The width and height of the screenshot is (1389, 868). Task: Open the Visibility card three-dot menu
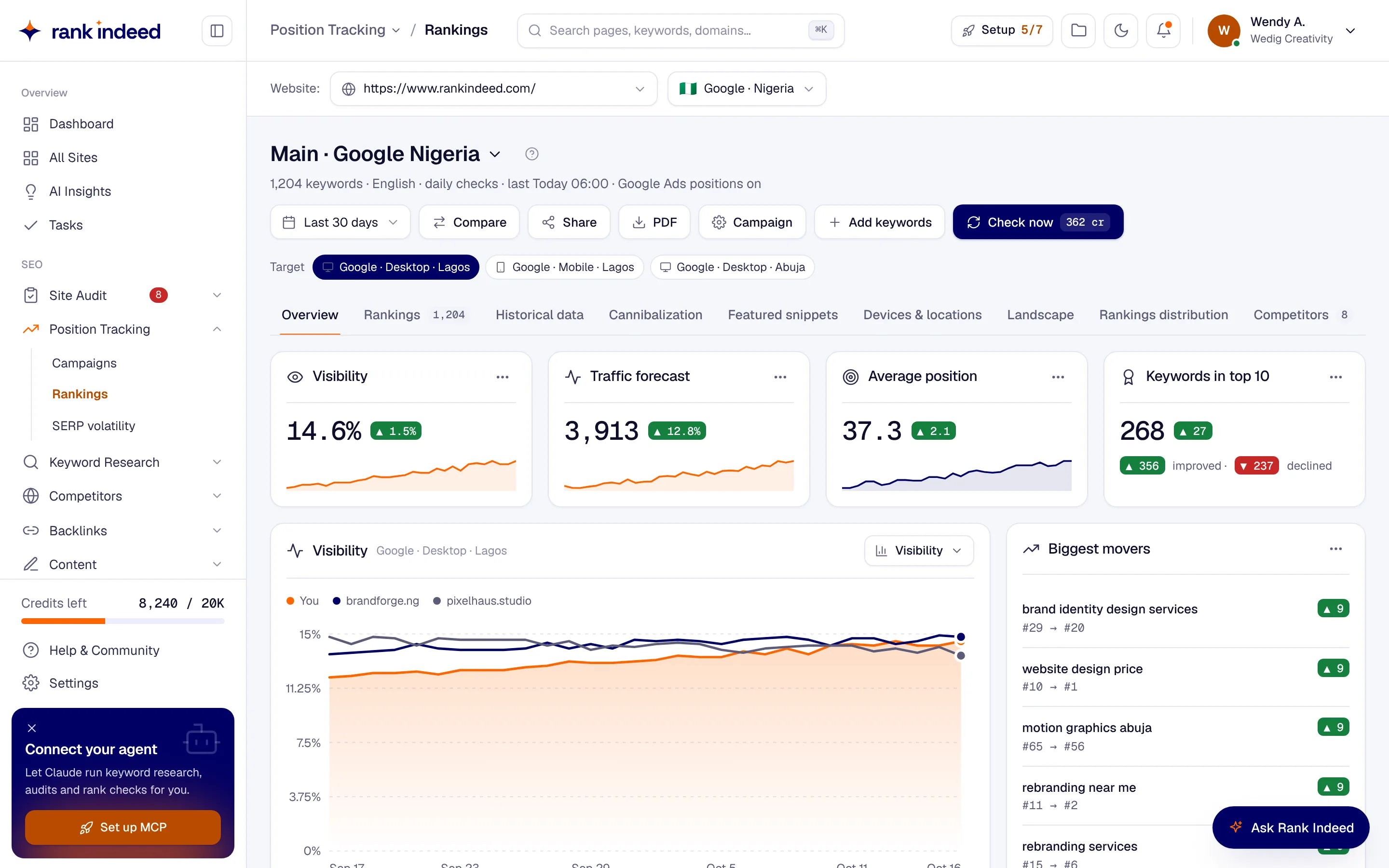click(502, 377)
